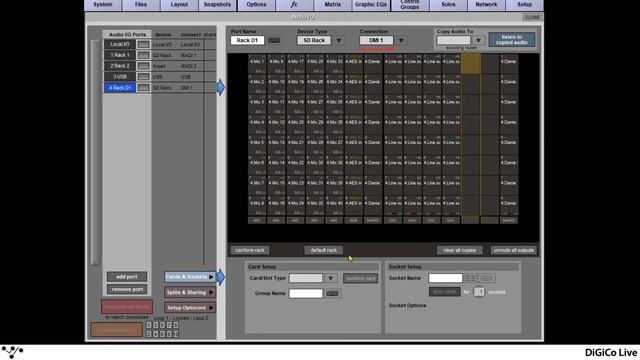Click the clear all copies button
640x360 pixels.
pos(460,250)
